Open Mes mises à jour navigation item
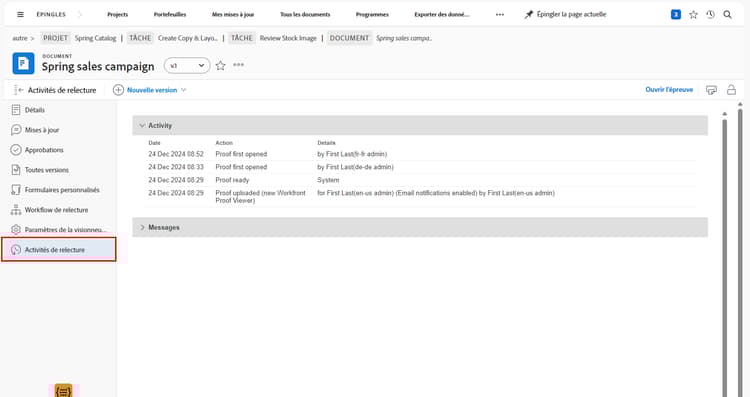The image size is (750, 397). tap(233, 14)
